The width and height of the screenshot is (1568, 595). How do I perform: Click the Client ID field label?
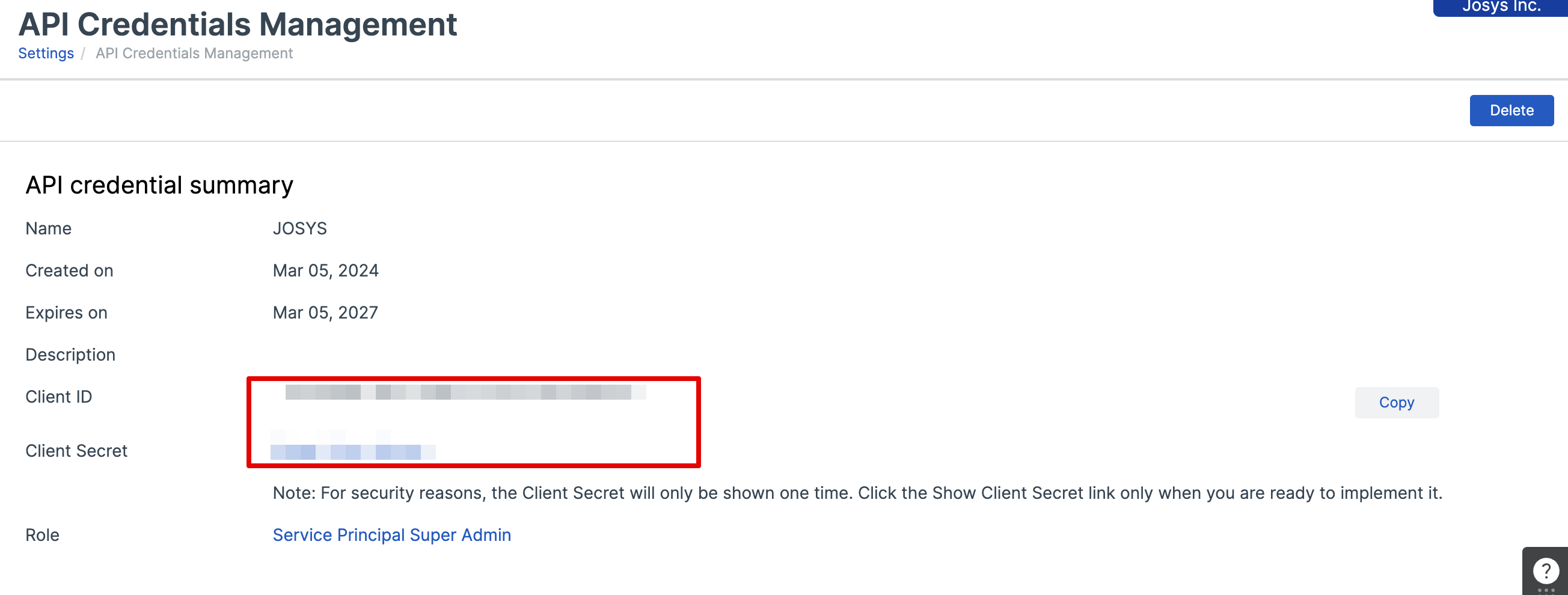[x=58, y=397]
